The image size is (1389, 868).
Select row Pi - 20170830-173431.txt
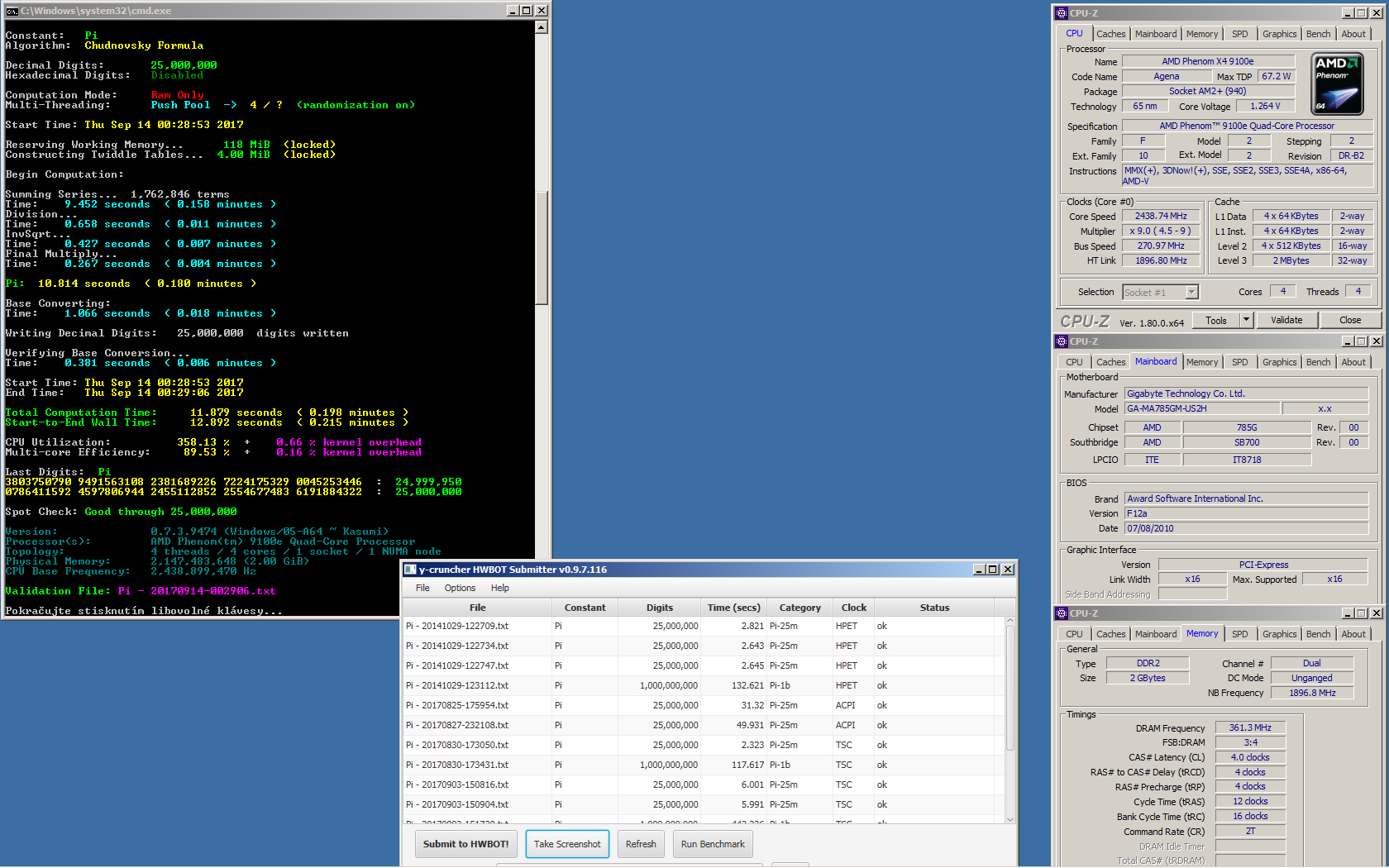pos(704,765)
